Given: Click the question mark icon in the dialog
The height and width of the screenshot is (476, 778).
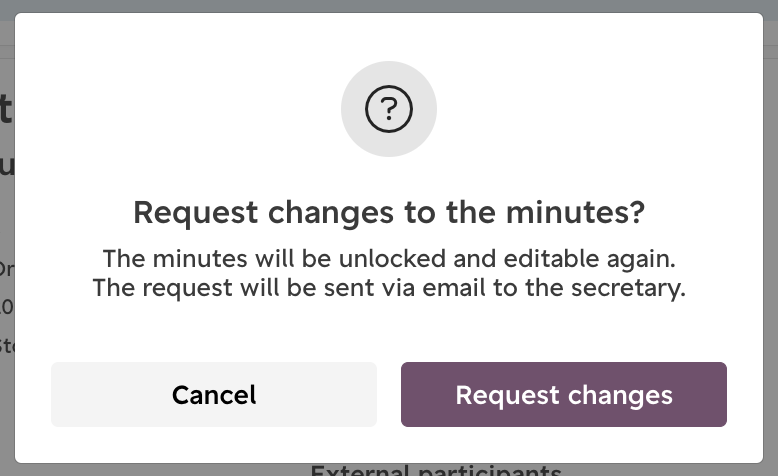Looking at the screenshot, I should tap(389, 109).
